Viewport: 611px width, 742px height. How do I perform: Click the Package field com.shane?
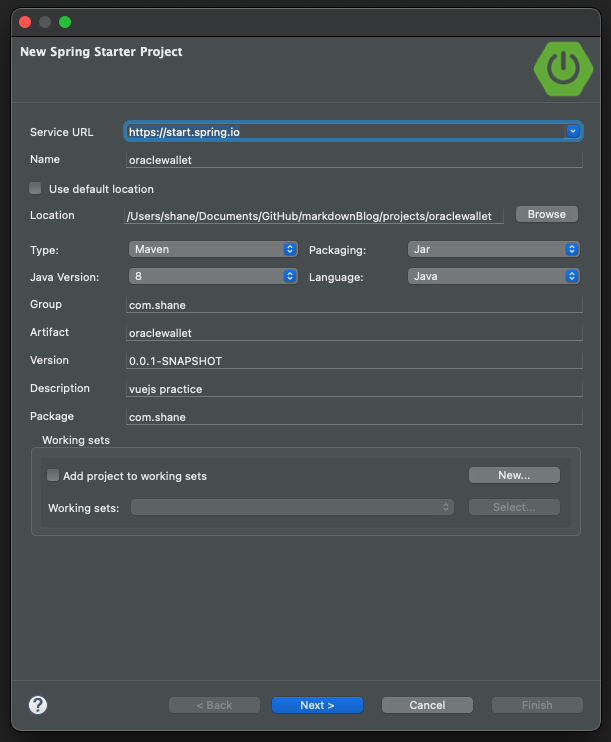click(x=354, y=416)
